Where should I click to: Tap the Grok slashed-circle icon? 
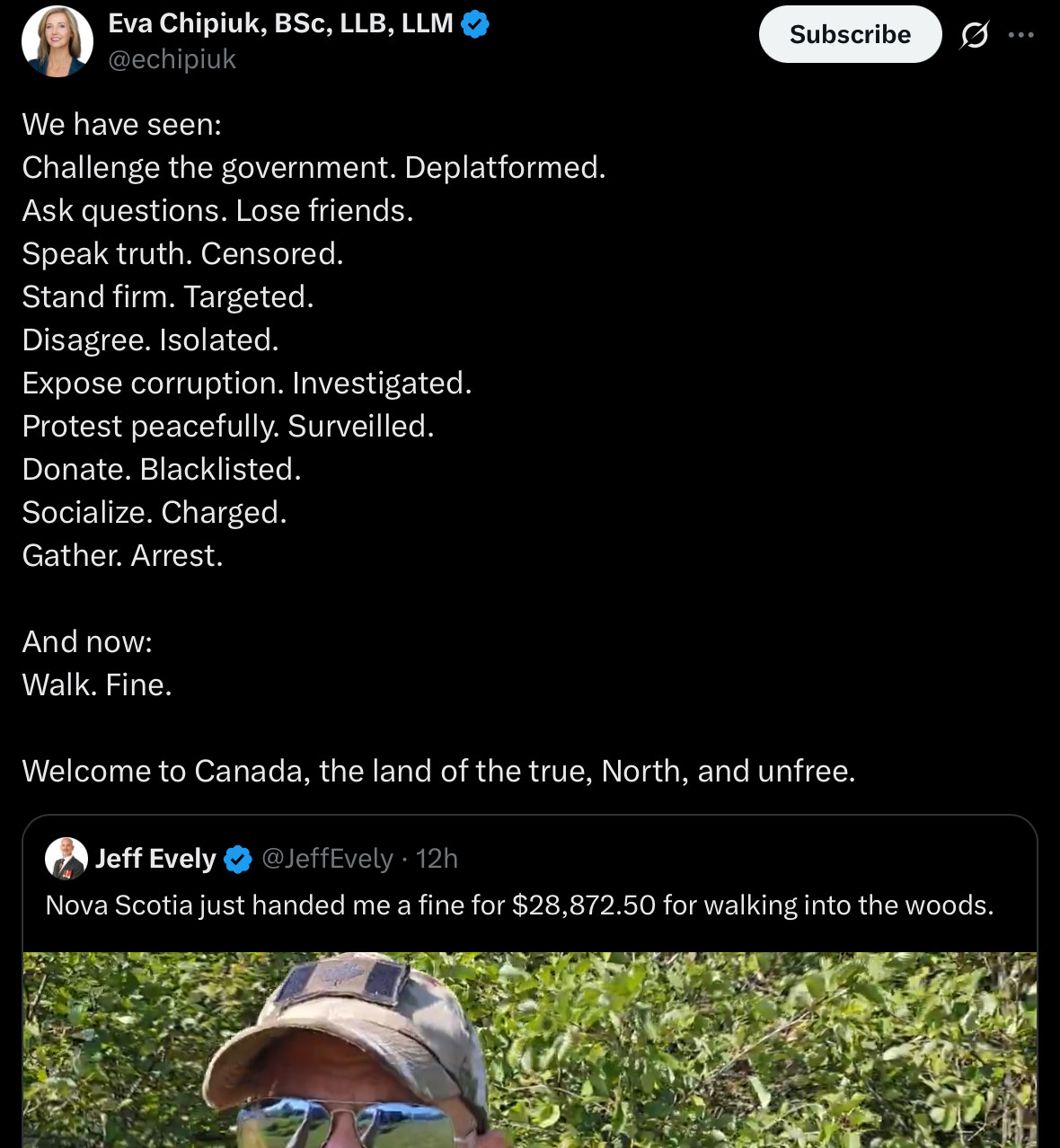point(974,35)
